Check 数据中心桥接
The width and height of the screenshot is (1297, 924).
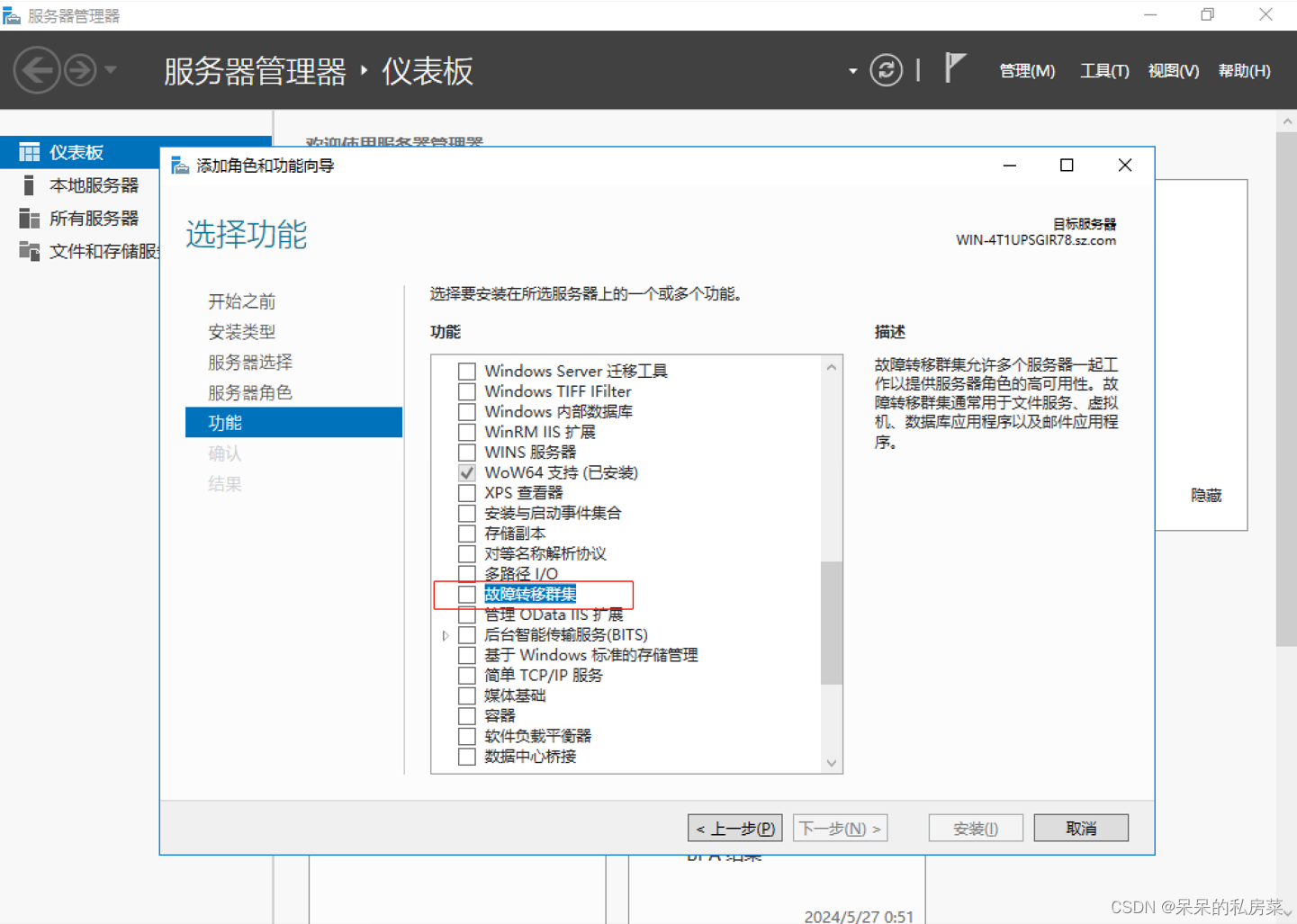(x=466, y=756)
